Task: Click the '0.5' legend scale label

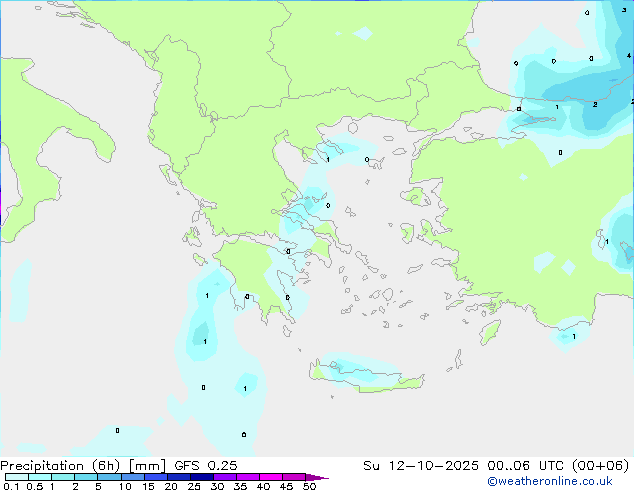Action: 35,486
